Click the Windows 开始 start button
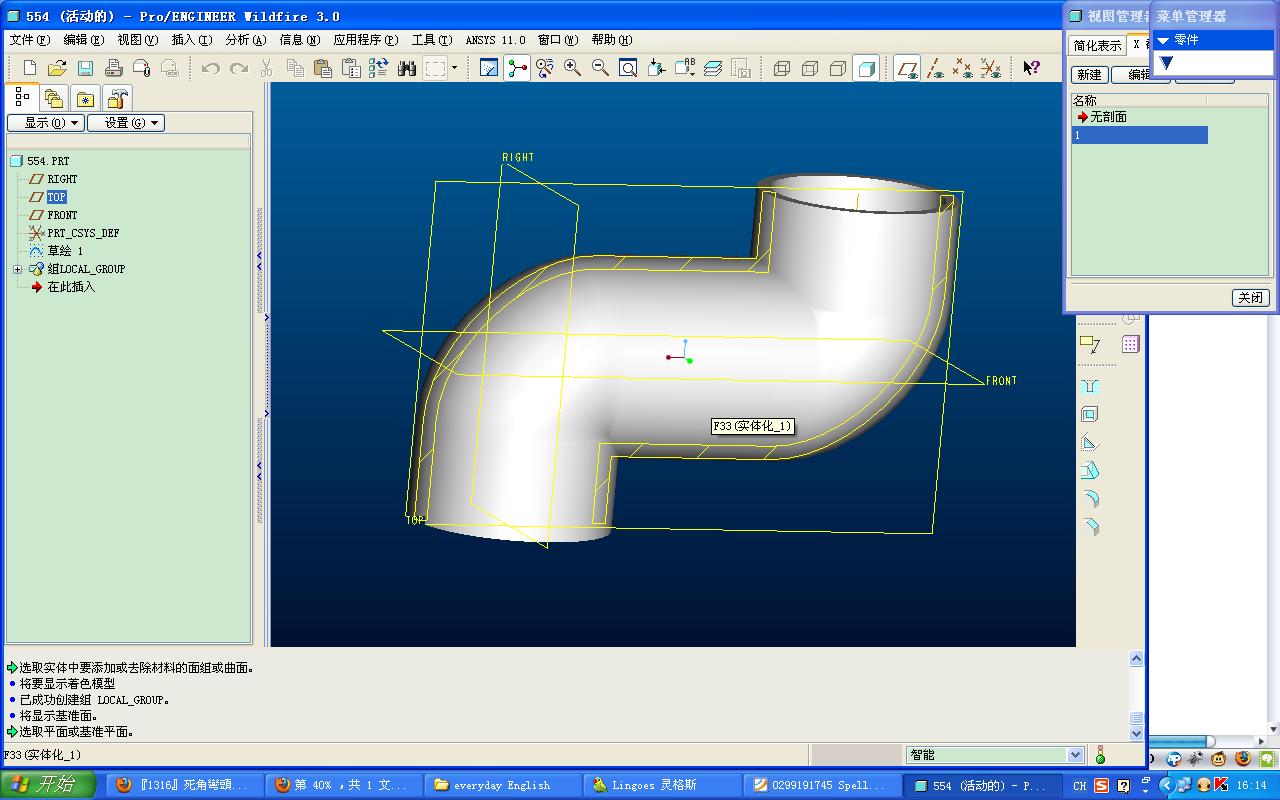This screenshot has height=800, width=1280. click(48, 785)
